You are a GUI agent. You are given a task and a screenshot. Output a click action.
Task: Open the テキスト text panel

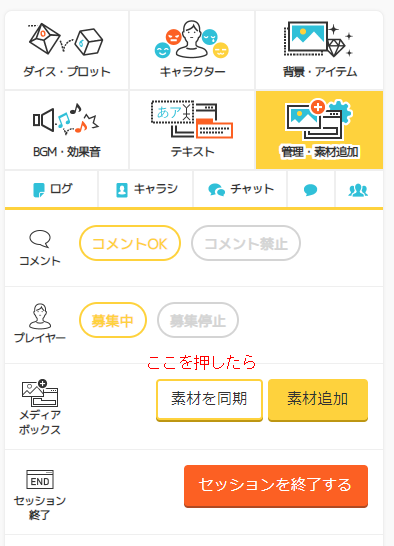[192, 130]
